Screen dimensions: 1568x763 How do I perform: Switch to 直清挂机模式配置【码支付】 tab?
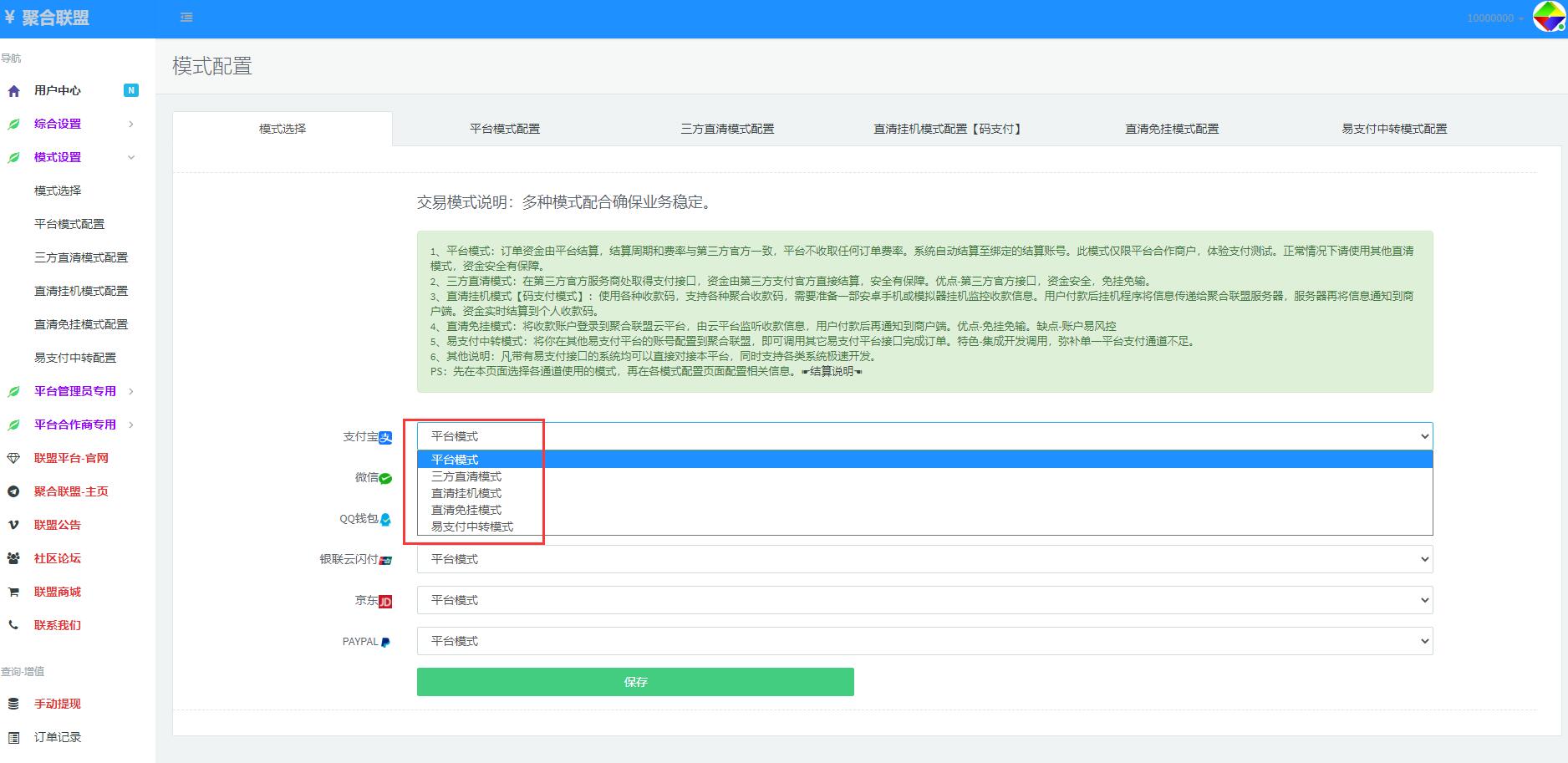(949, 129)
